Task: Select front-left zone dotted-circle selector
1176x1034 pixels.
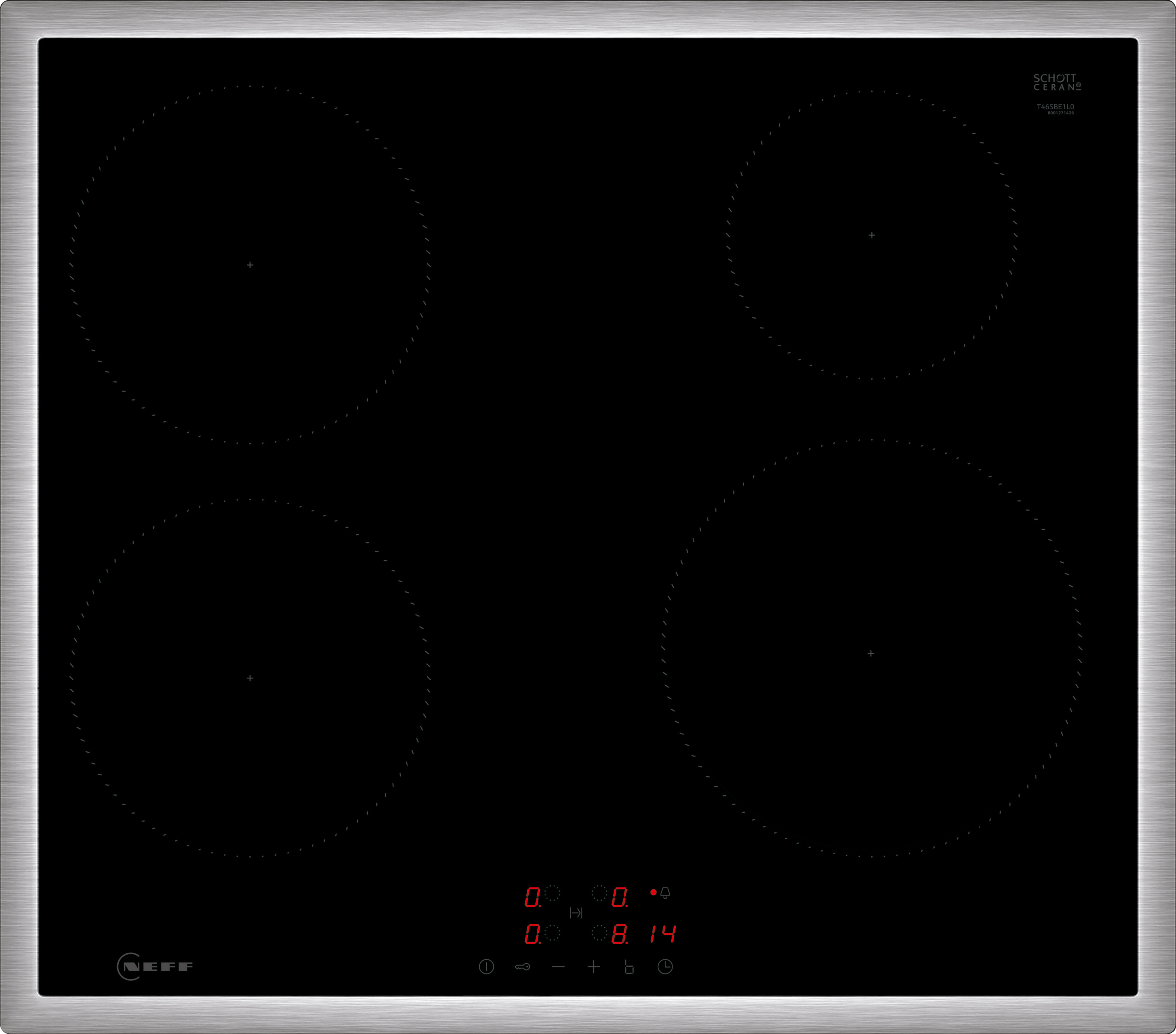Action: (552, 933)
